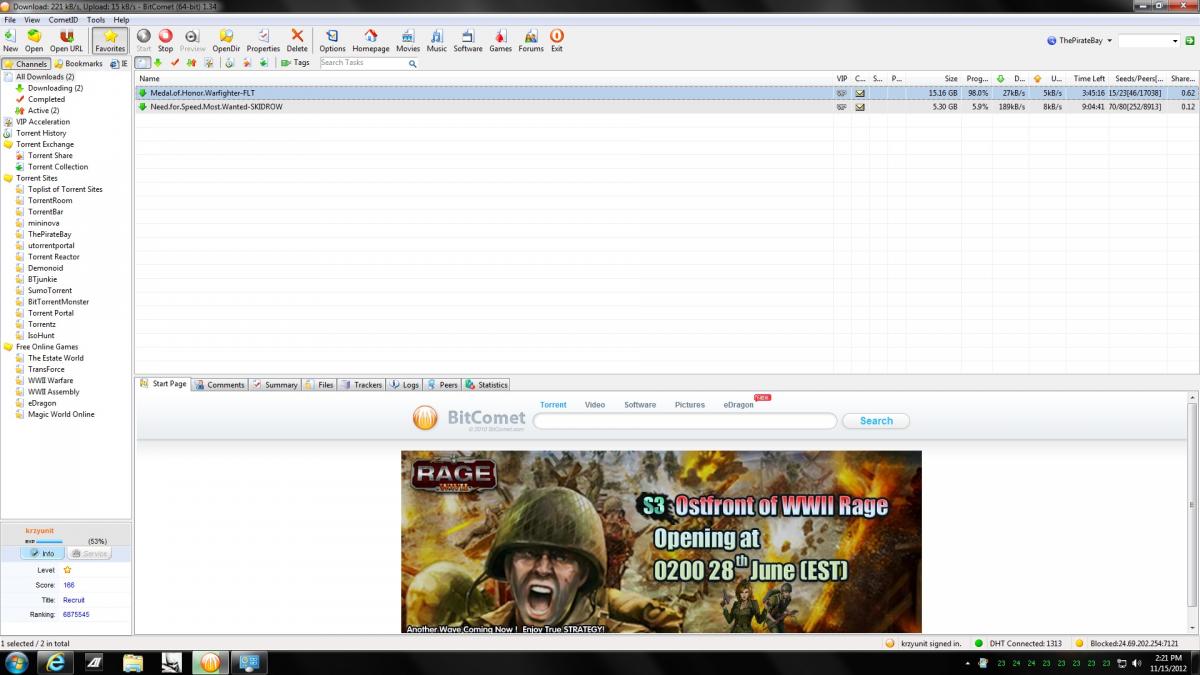Switch to the Bookmarks sidebar tab

[79, 64]
